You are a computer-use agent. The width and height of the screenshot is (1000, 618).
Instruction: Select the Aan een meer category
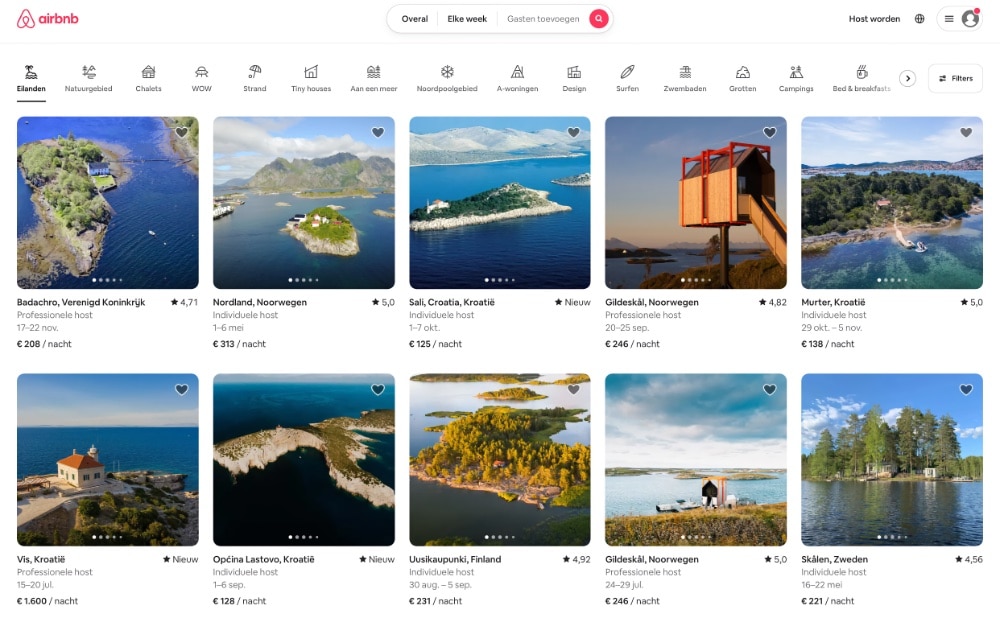coord(374,78)
